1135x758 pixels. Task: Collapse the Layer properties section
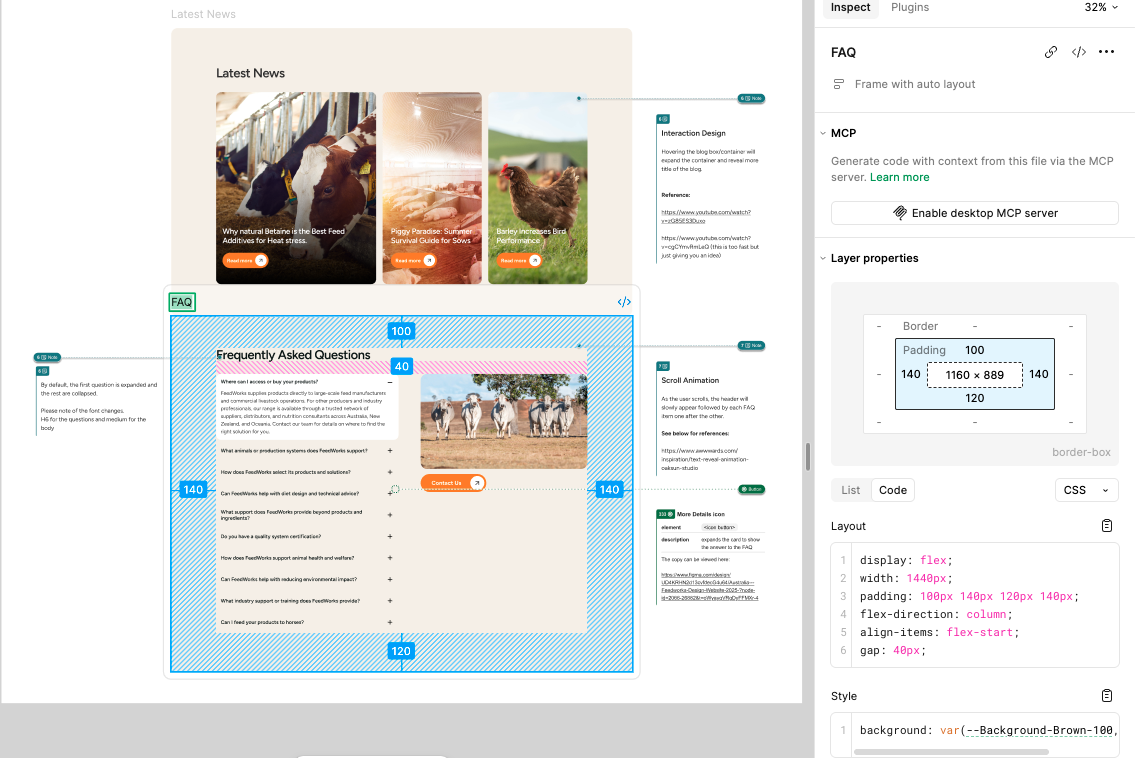(x=821, y=258)
